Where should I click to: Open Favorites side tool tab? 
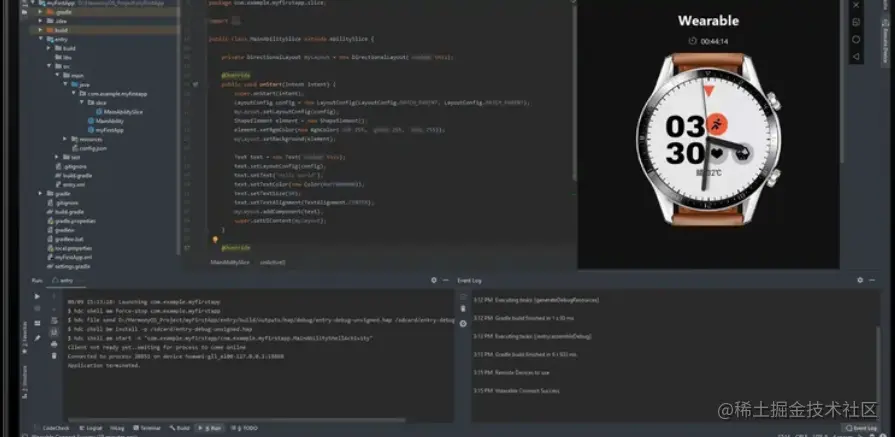pyautogui.click(x=25, y=338)
